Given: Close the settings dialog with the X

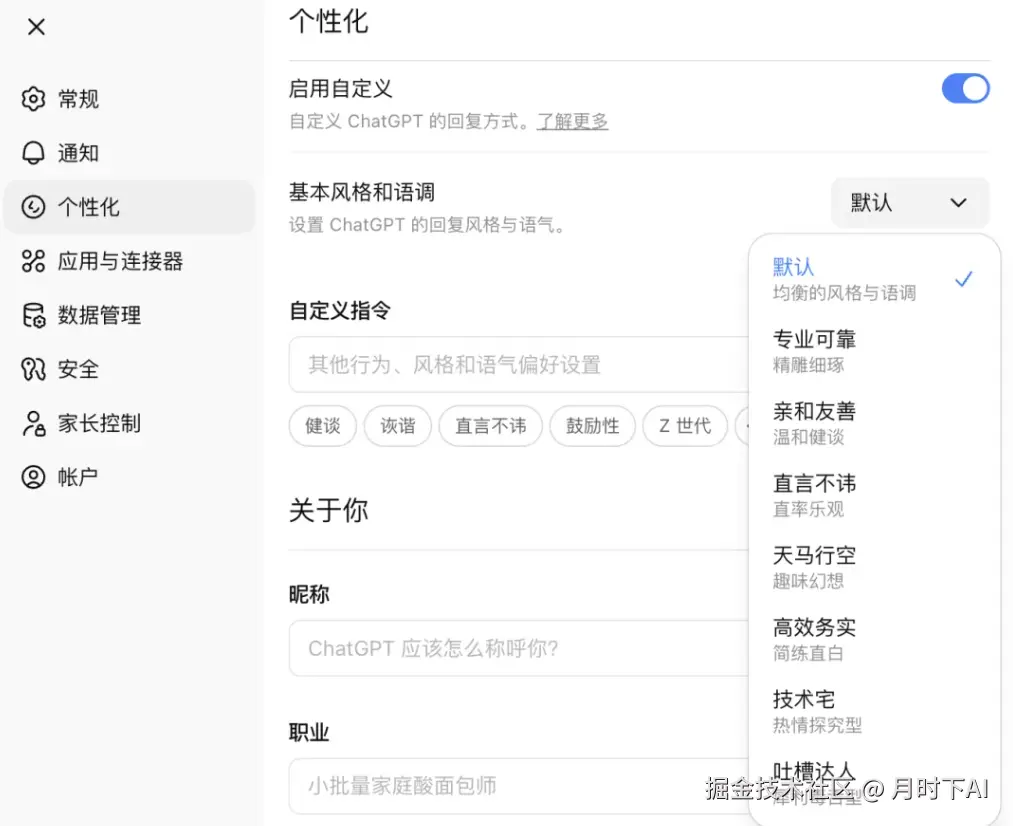Looking at the screenshot, I should click(36, 26).
